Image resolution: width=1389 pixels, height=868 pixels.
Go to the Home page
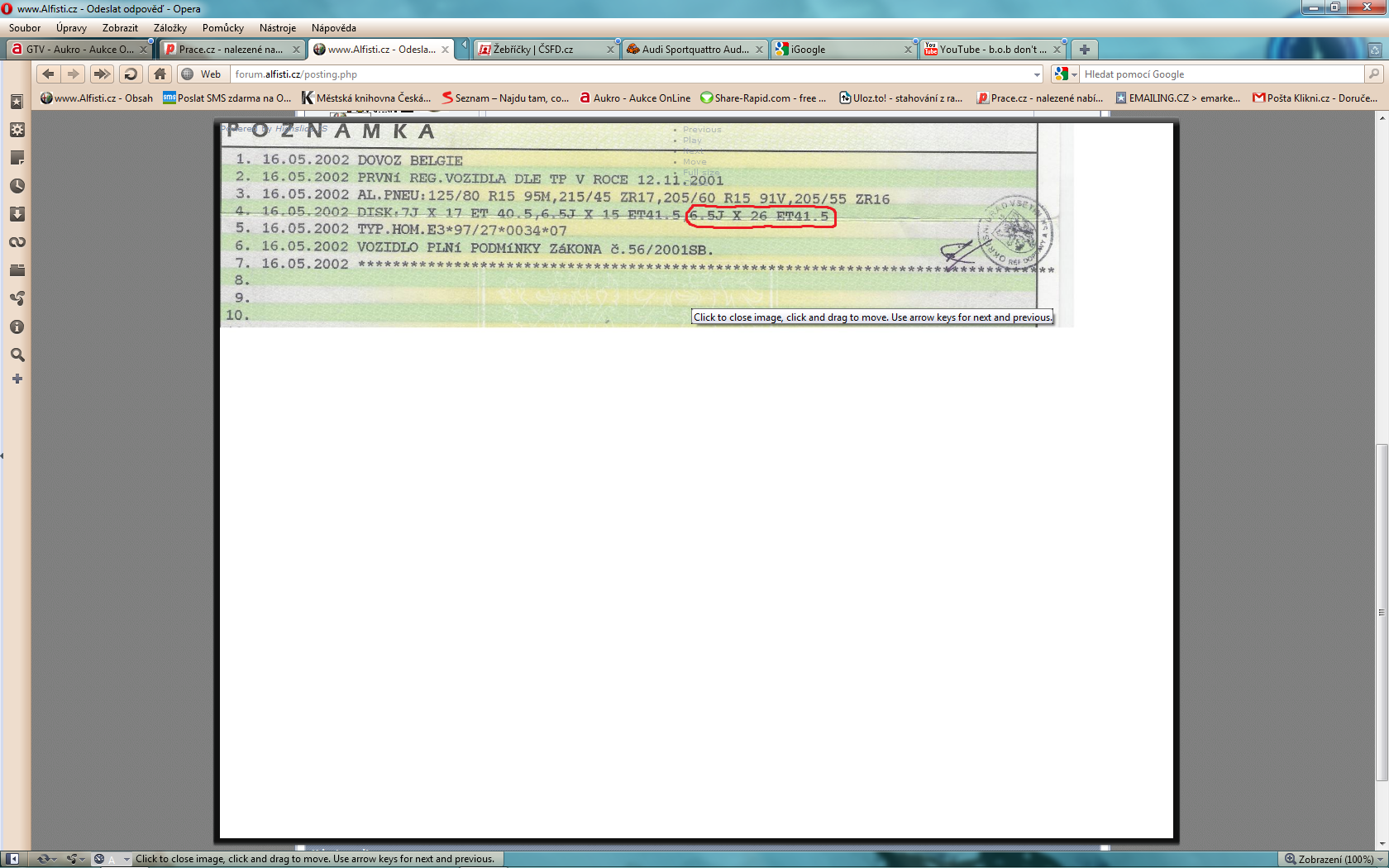(160, 74)
